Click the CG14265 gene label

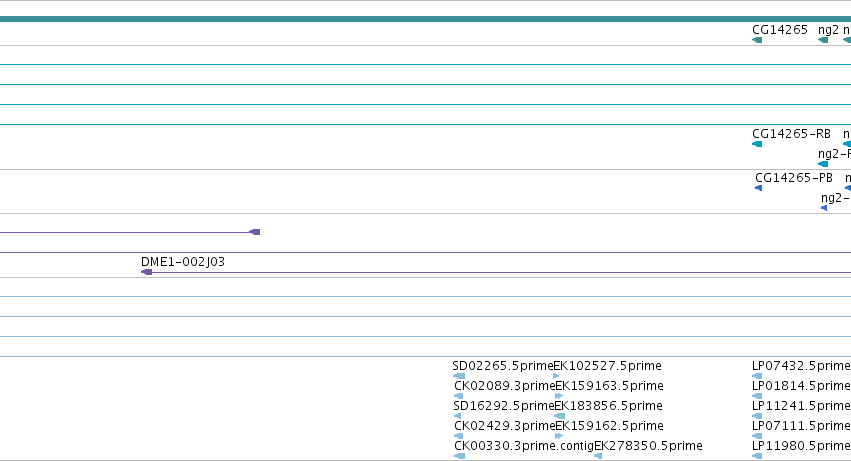coord(780,30)
